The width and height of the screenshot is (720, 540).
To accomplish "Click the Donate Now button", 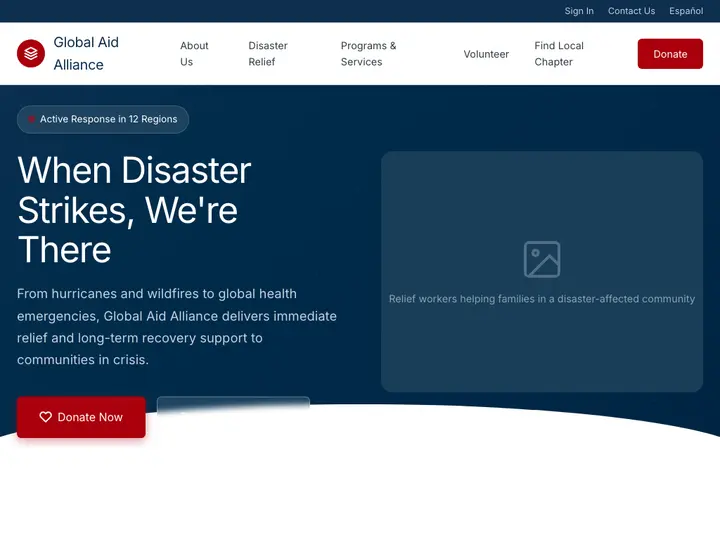I will pyautogui.click(x=81, y=417).
